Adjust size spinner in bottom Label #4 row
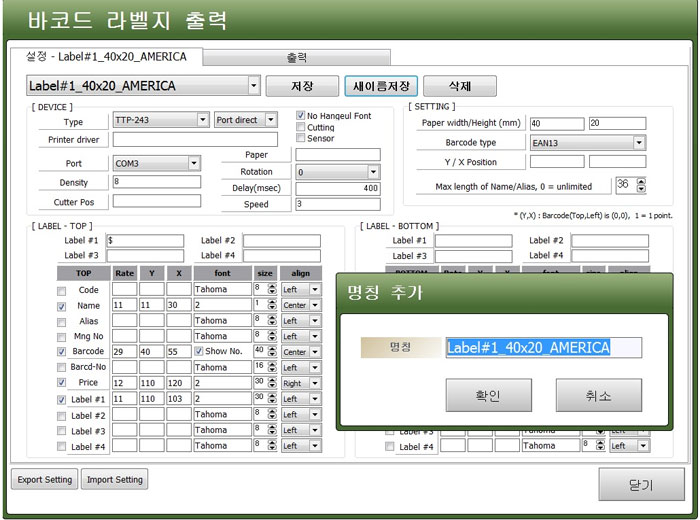 [600, 445]
